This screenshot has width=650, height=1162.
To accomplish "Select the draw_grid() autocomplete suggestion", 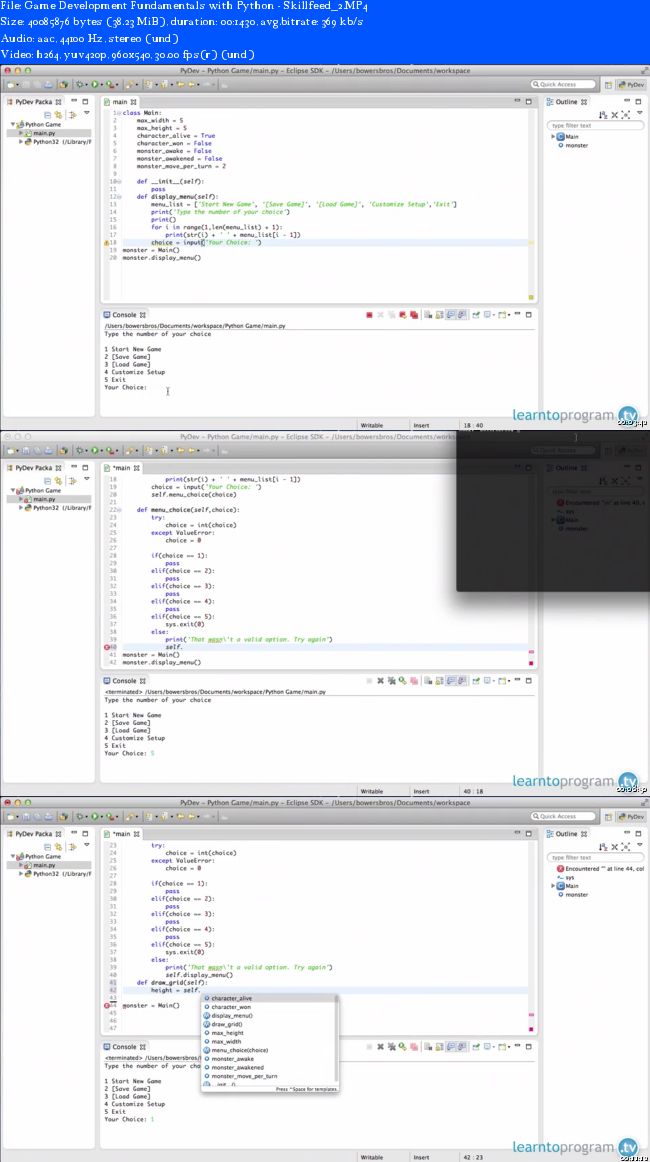I will click(x=227, y=1024).
